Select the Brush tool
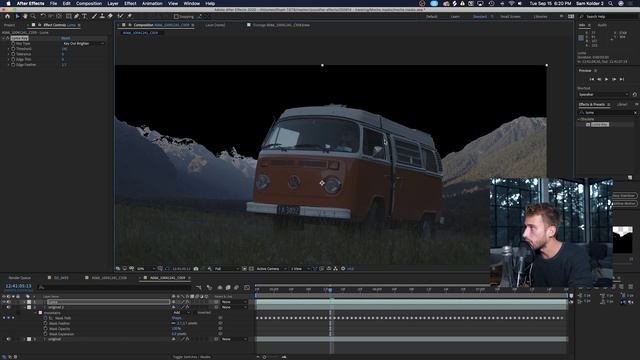This screenshot has height=360, width=640. click(94, 16)
